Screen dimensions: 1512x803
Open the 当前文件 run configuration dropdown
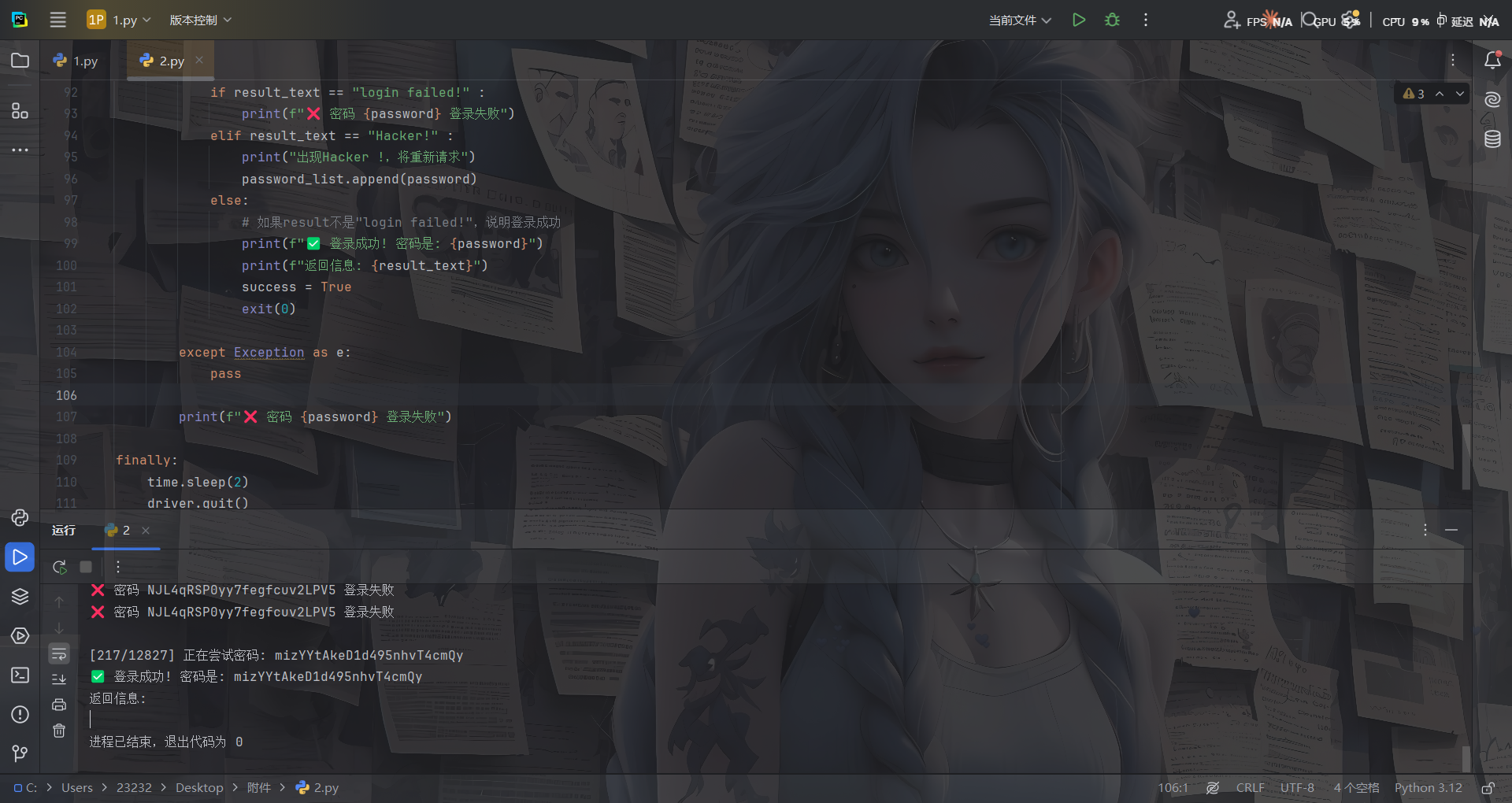[1020, 20]
